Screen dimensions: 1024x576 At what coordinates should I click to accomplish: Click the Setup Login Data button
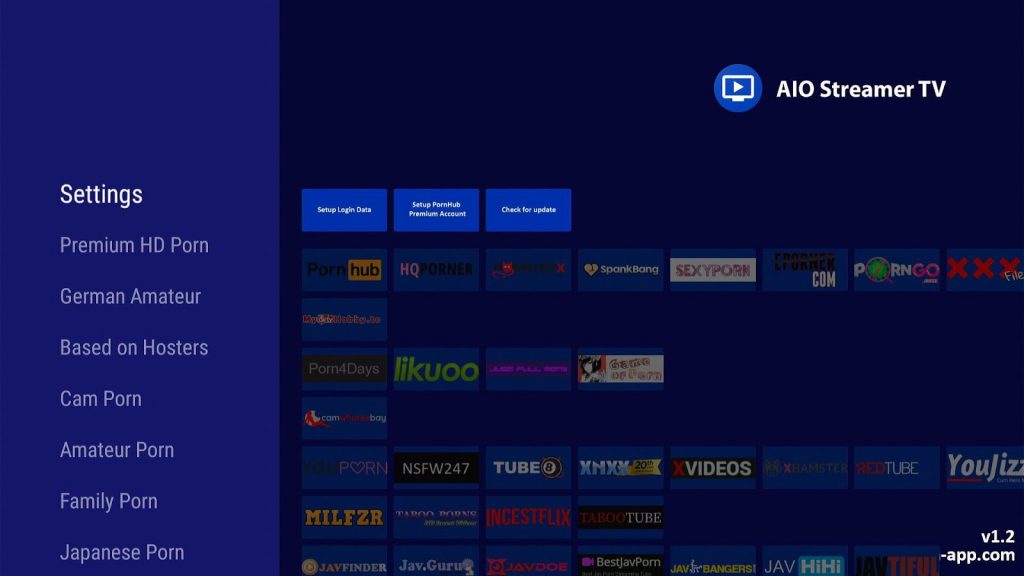[344, 210]
